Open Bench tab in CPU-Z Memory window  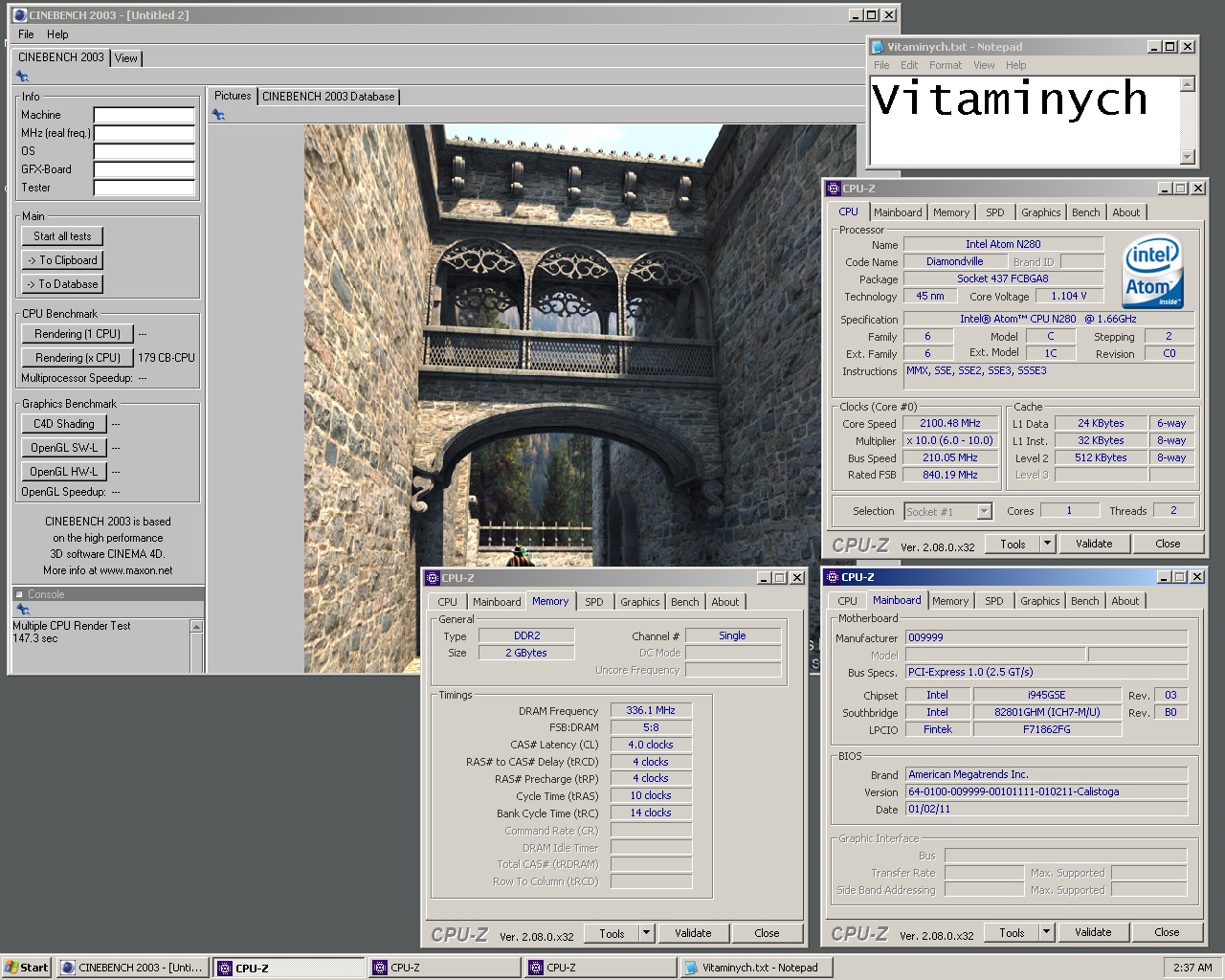tap(684, 602)
